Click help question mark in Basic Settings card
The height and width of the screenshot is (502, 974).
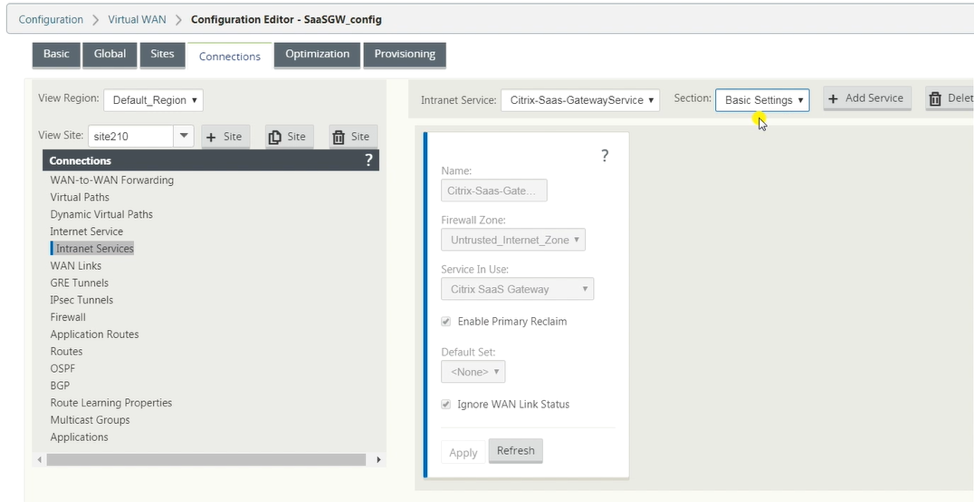pos(605,156)
